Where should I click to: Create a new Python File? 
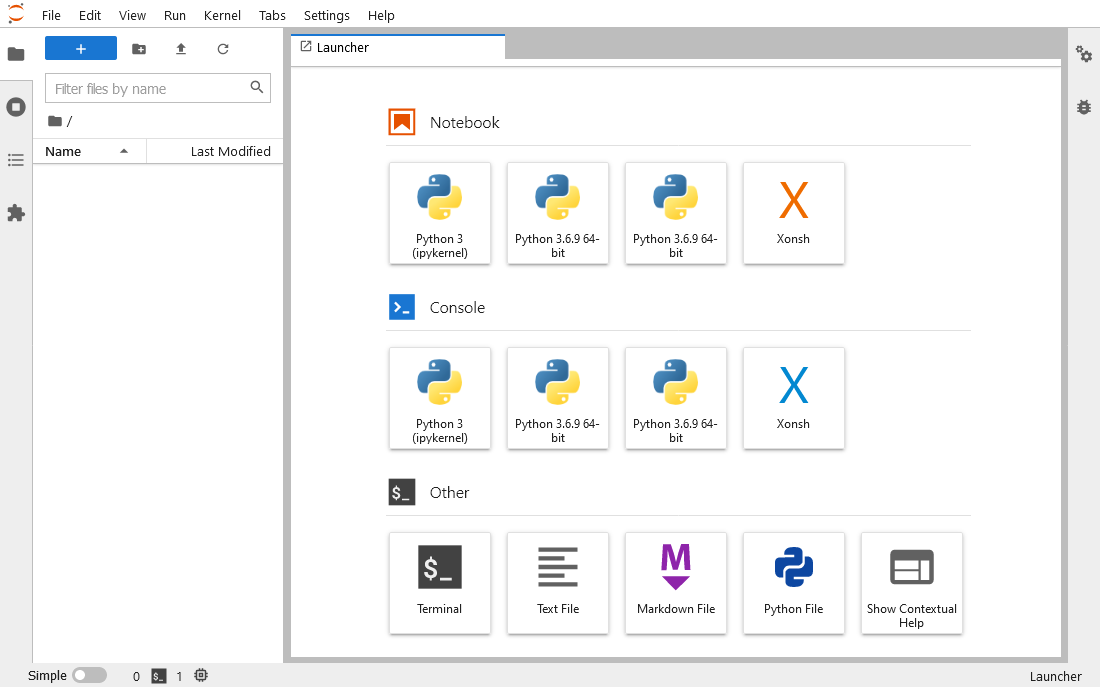[x=793, y=583]
